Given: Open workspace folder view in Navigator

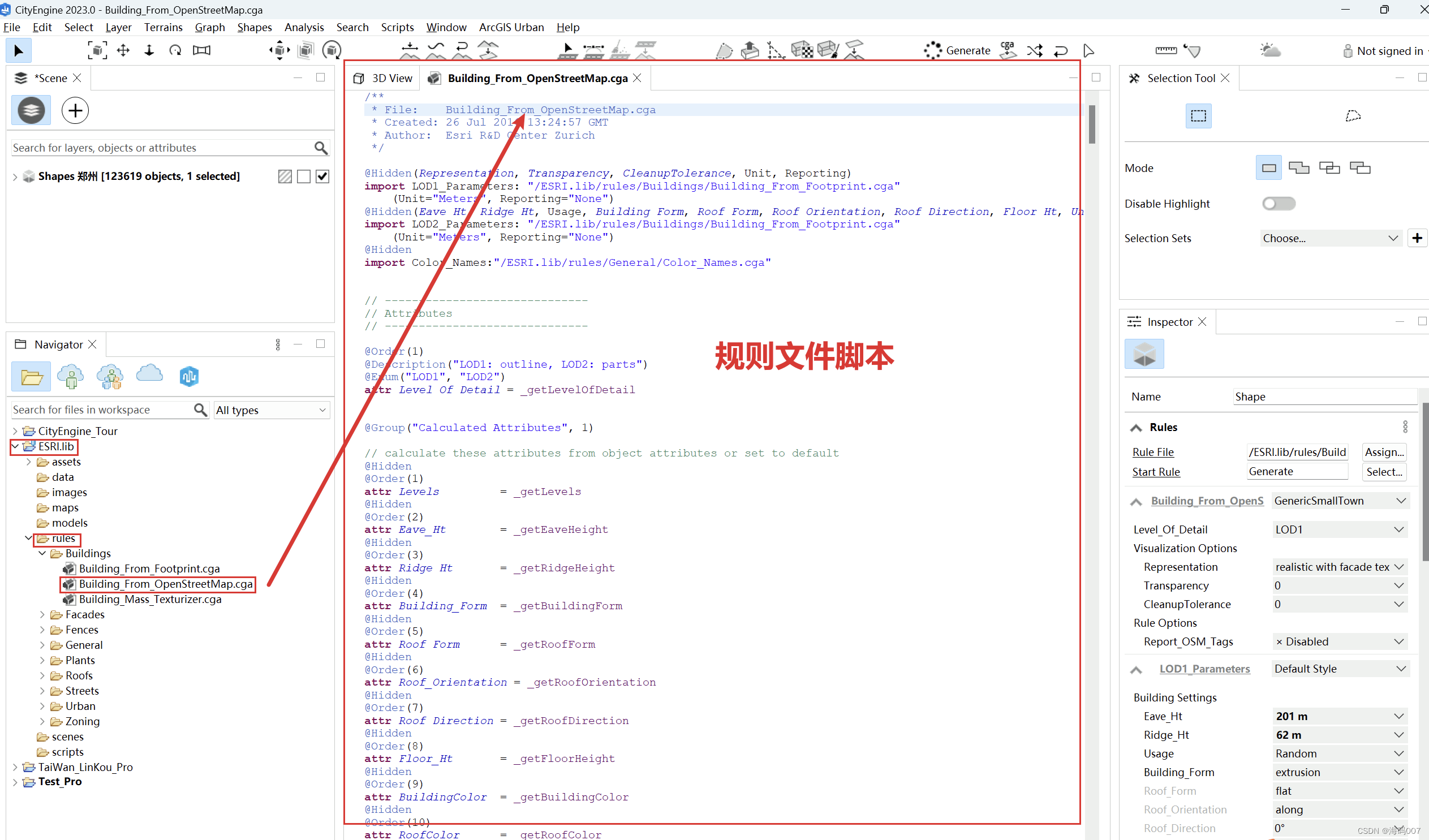Looking at the screenshot, I should coord(31,377).
